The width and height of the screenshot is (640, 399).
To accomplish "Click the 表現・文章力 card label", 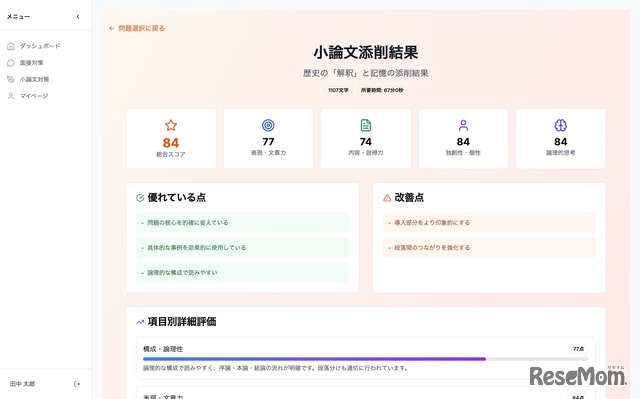I will (x=268, y=153).
